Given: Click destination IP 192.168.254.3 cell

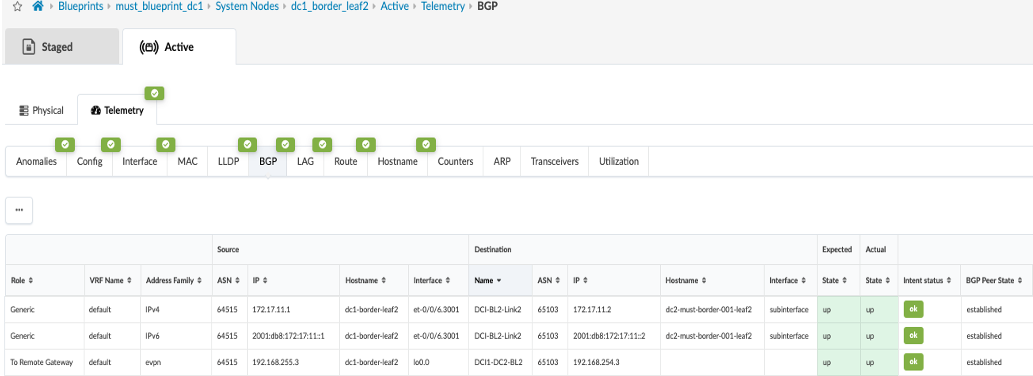Looking at the screenshot, I should click(x=614, y=362).
